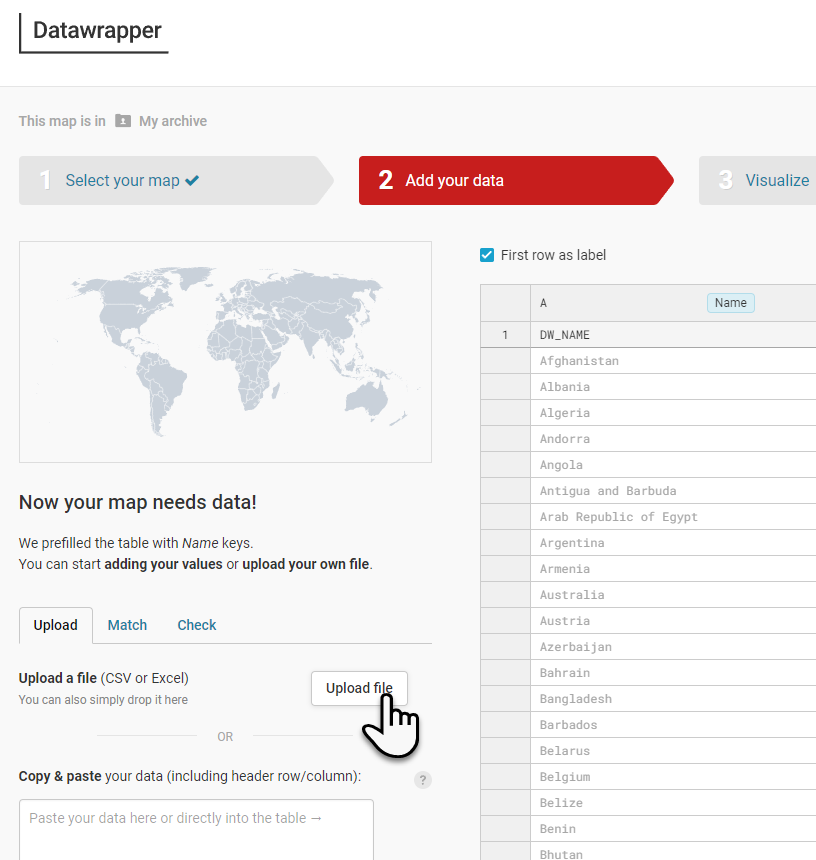Select the Afghanistan cell
This screenshot has width=816, height=860.
[x=673, y=361]
